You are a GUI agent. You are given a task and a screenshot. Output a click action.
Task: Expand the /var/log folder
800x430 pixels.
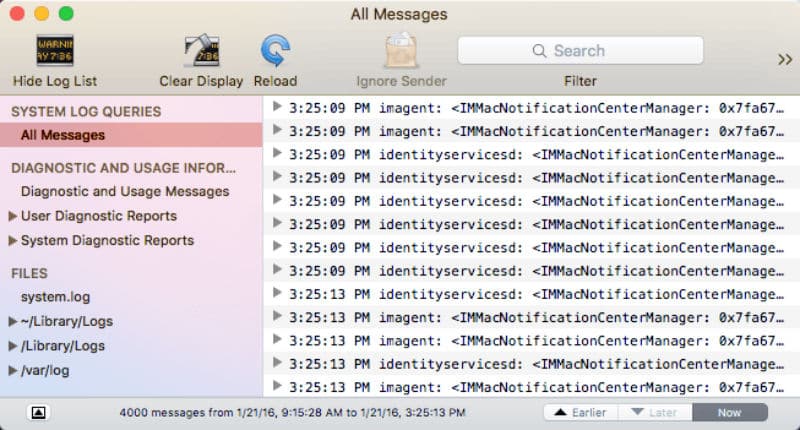point(13,371)
